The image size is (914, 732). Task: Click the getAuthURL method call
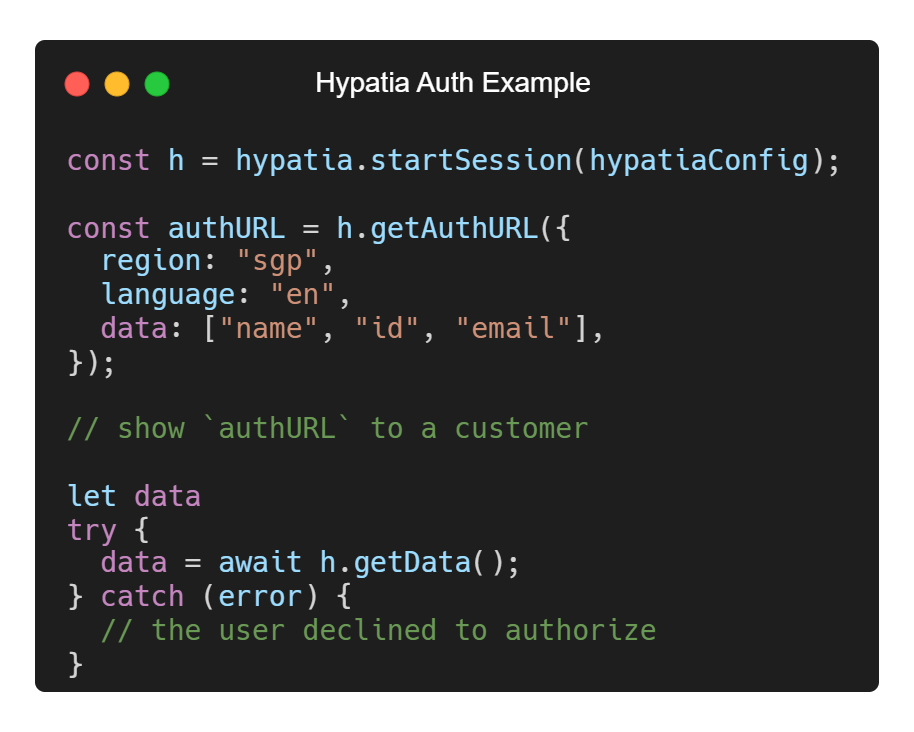tap(453, 228)
